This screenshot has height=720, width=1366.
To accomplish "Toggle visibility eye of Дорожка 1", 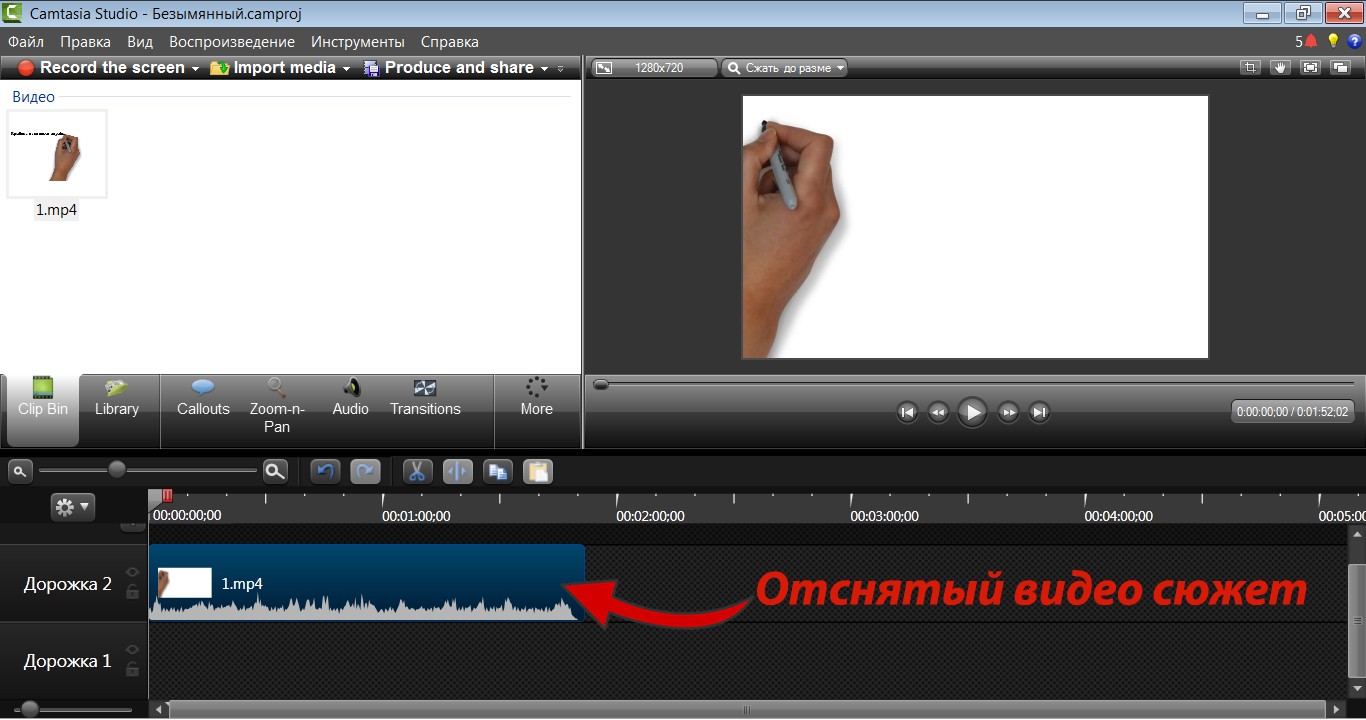I will pos(132,651).
